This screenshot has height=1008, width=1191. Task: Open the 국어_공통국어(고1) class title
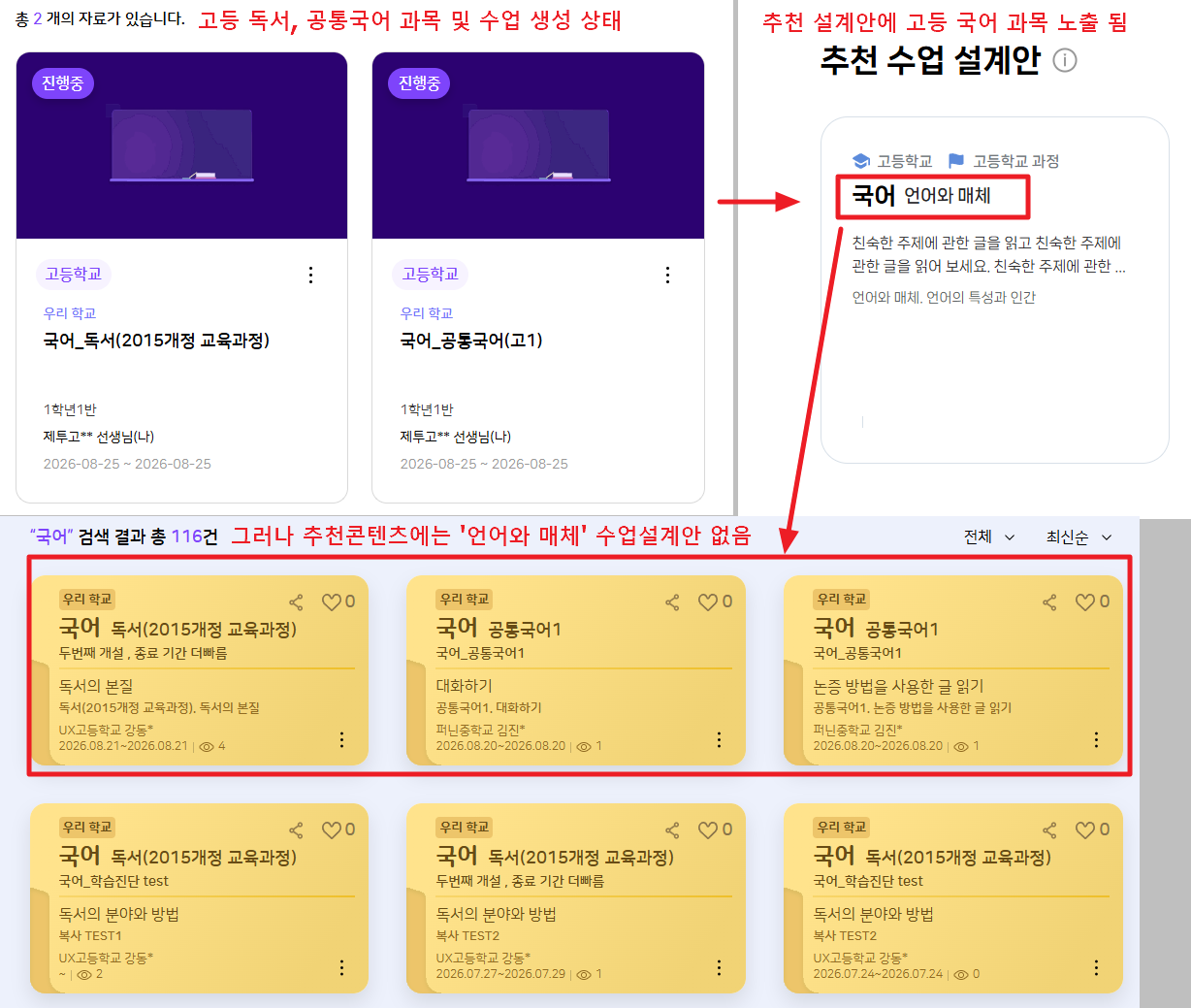coord(471,341)
